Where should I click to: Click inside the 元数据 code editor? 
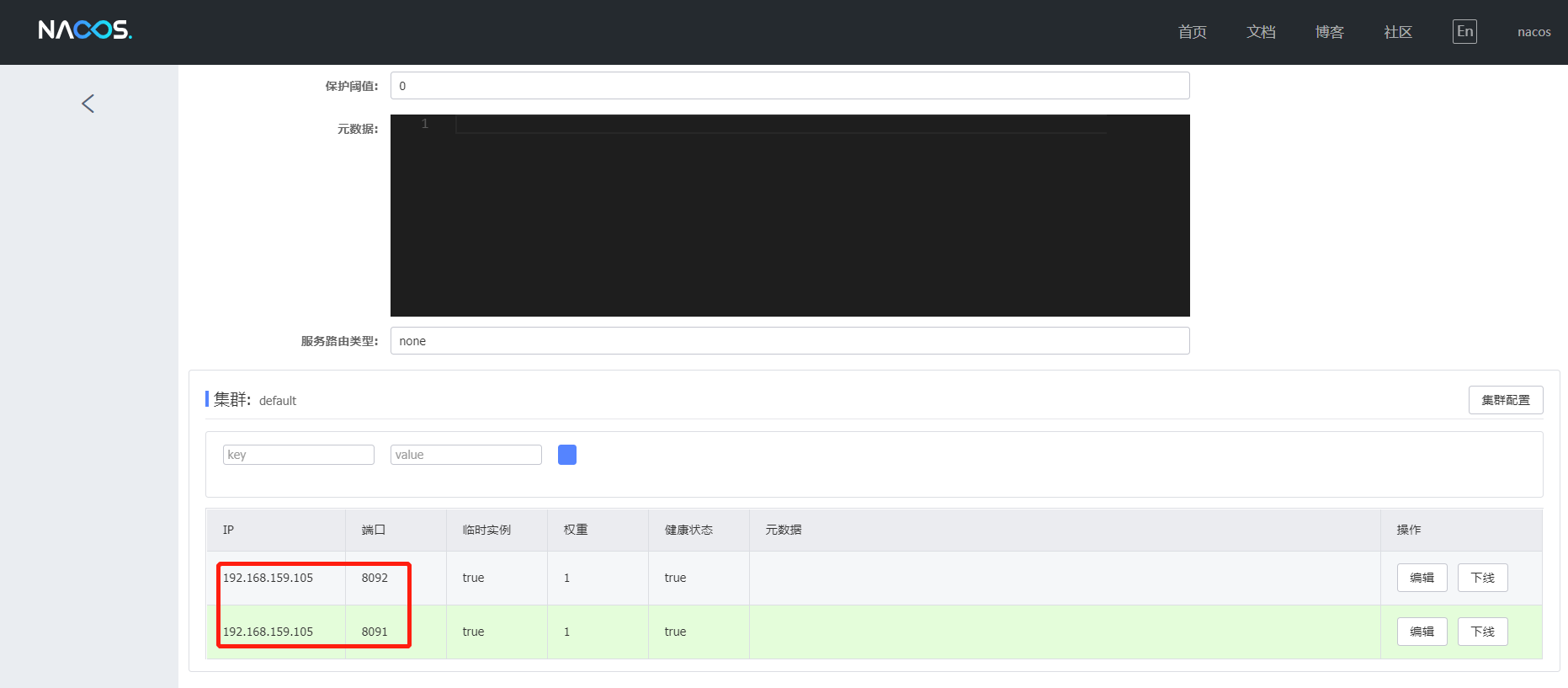coord(789,216)
